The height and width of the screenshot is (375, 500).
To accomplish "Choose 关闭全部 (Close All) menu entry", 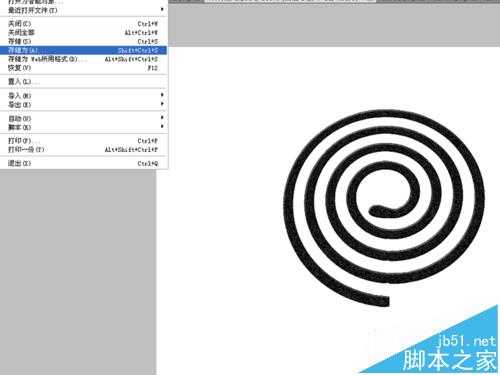I will [83, 32].
